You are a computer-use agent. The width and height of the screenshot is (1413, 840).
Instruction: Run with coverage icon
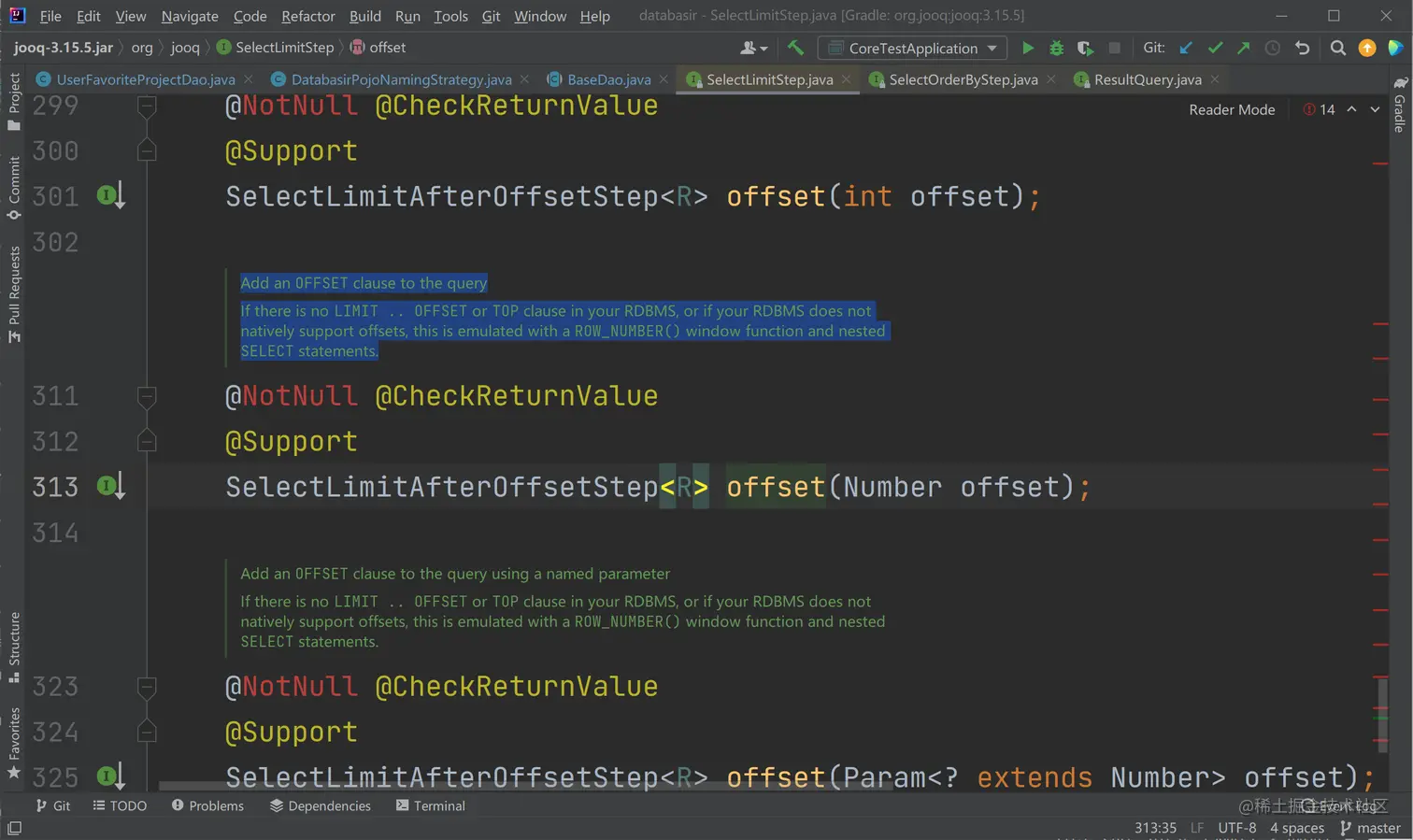pos(1085,48)
